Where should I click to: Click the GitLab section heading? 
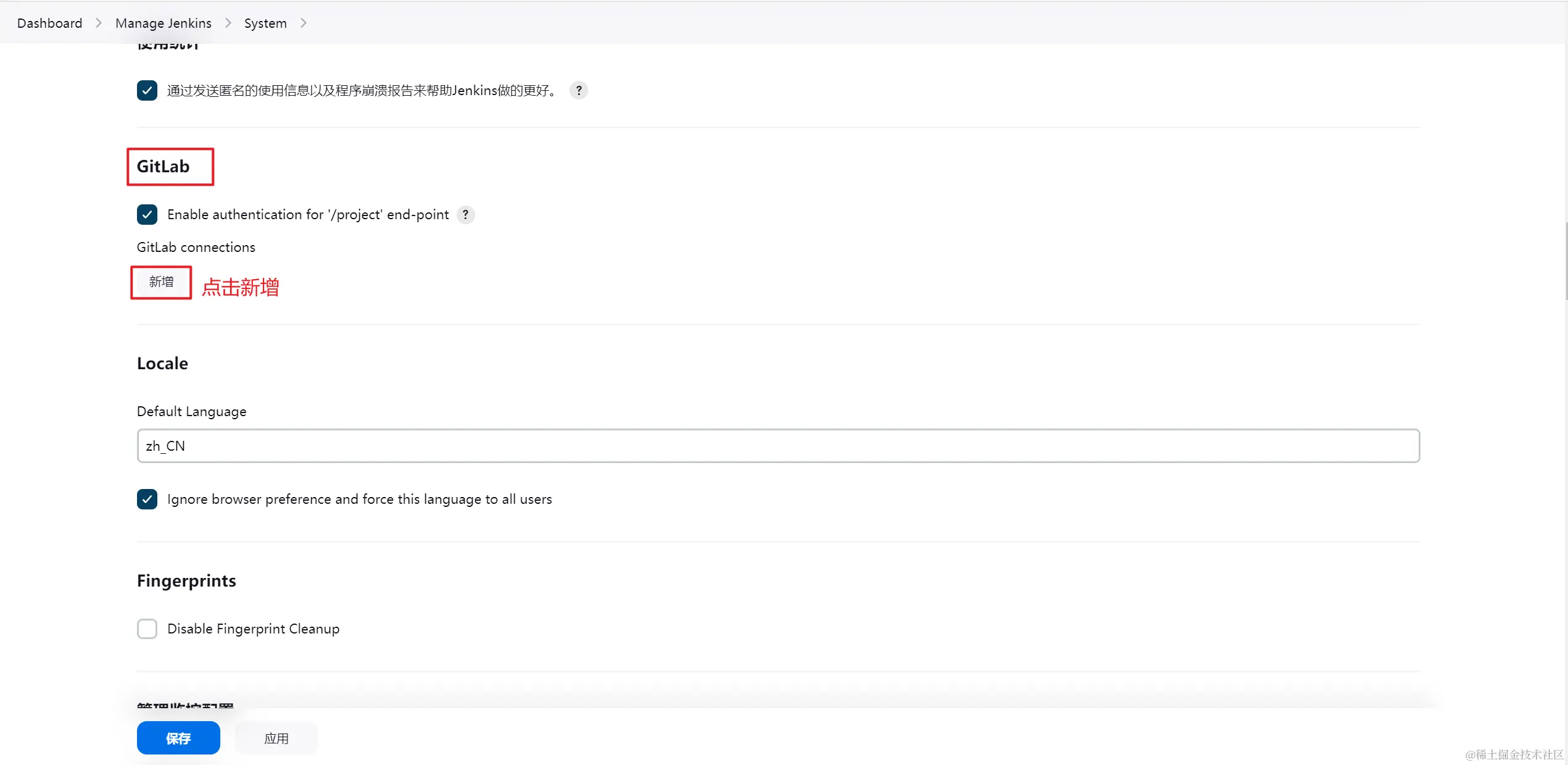163,167
